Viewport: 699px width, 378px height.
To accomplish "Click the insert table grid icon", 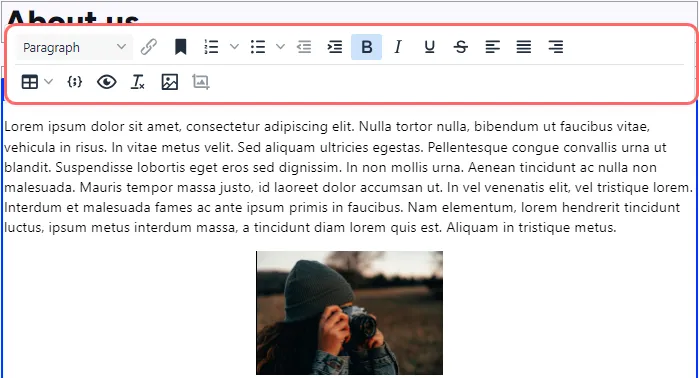I will (30, 82).
